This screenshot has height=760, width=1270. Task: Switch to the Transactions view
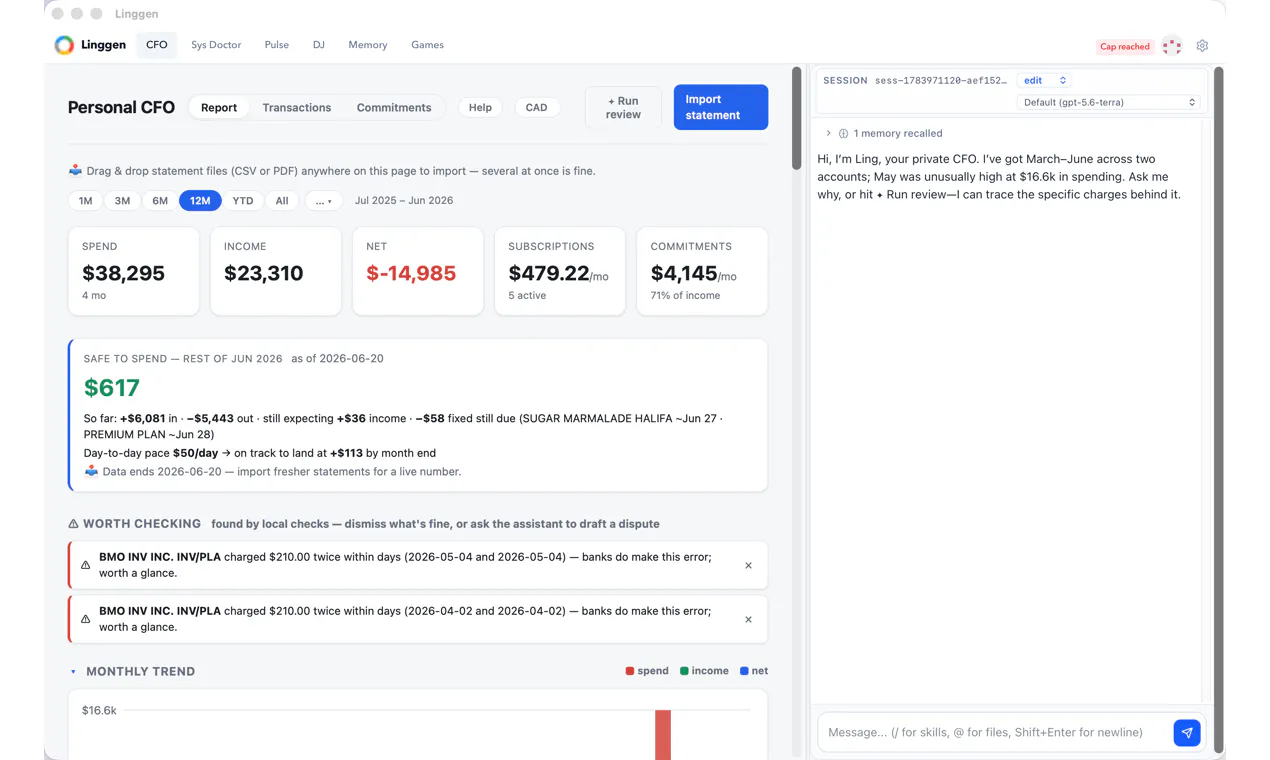(x=297, y=108)
